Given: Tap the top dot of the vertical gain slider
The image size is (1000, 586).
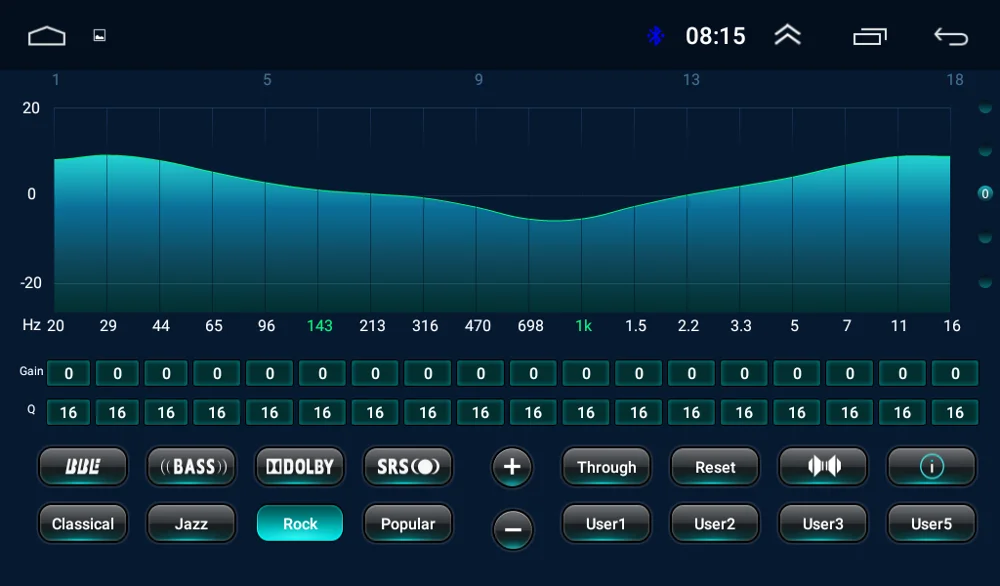Looking at the screenshot, I should coord(985,108).
